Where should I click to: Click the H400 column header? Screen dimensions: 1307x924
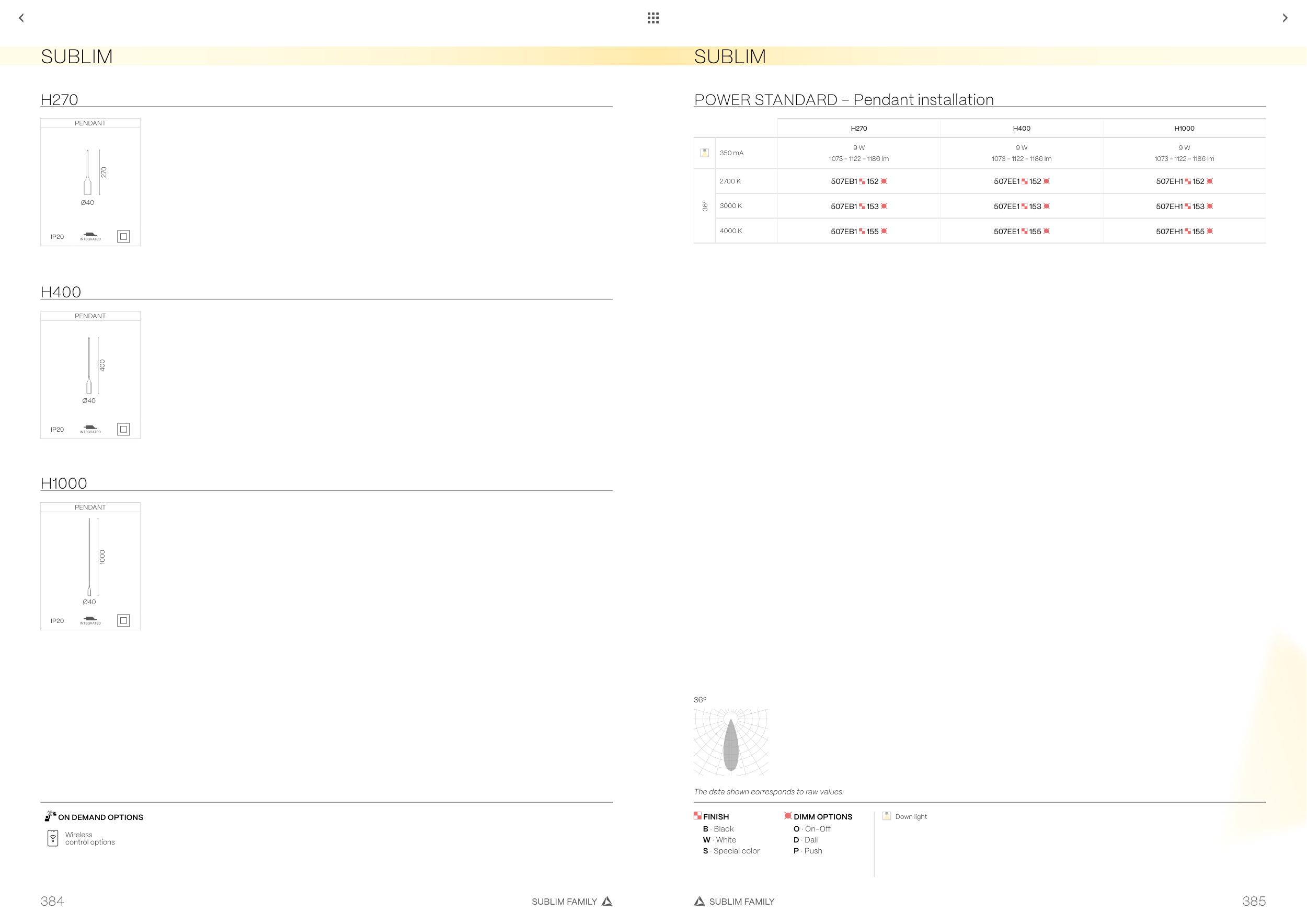[1021, 129]
